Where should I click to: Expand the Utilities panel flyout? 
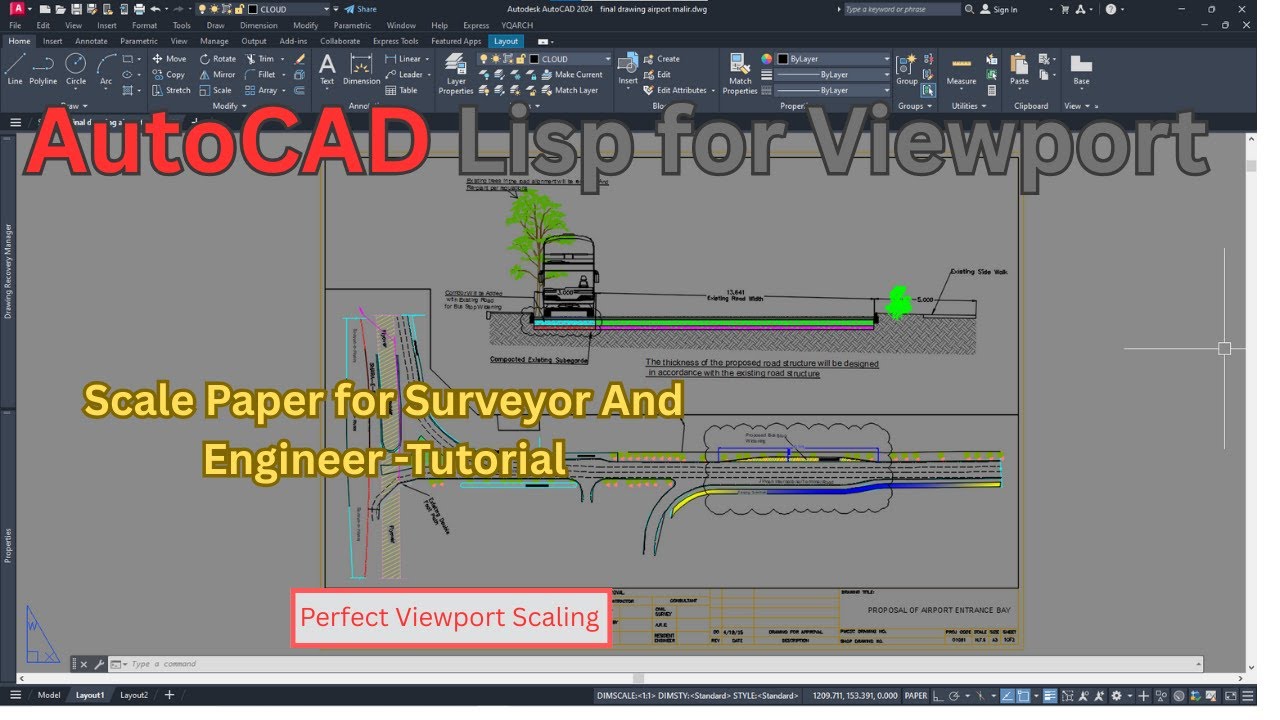[969, 105]
